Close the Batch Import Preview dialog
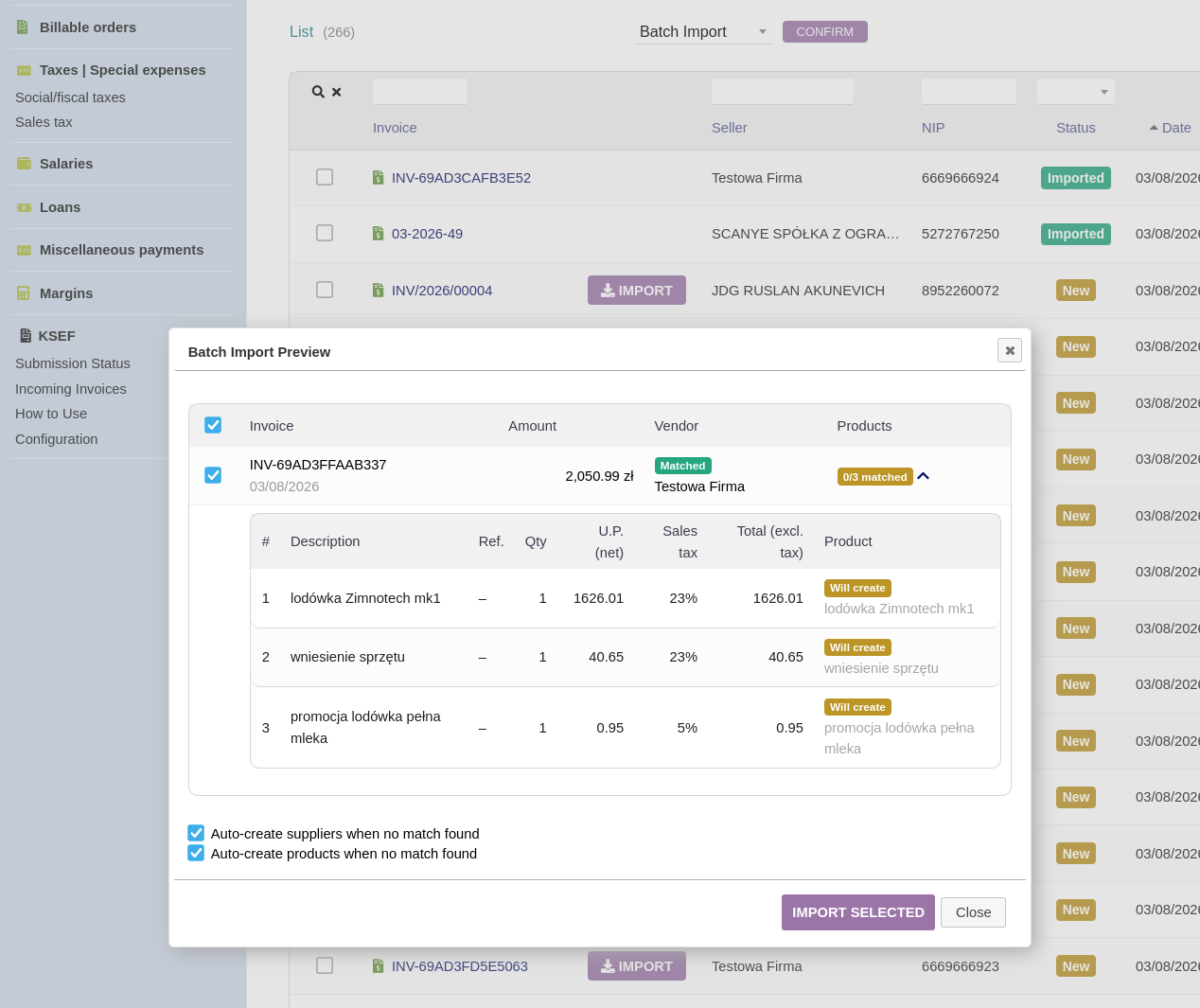The image size is (1200, 1008). pos(1009,350)
